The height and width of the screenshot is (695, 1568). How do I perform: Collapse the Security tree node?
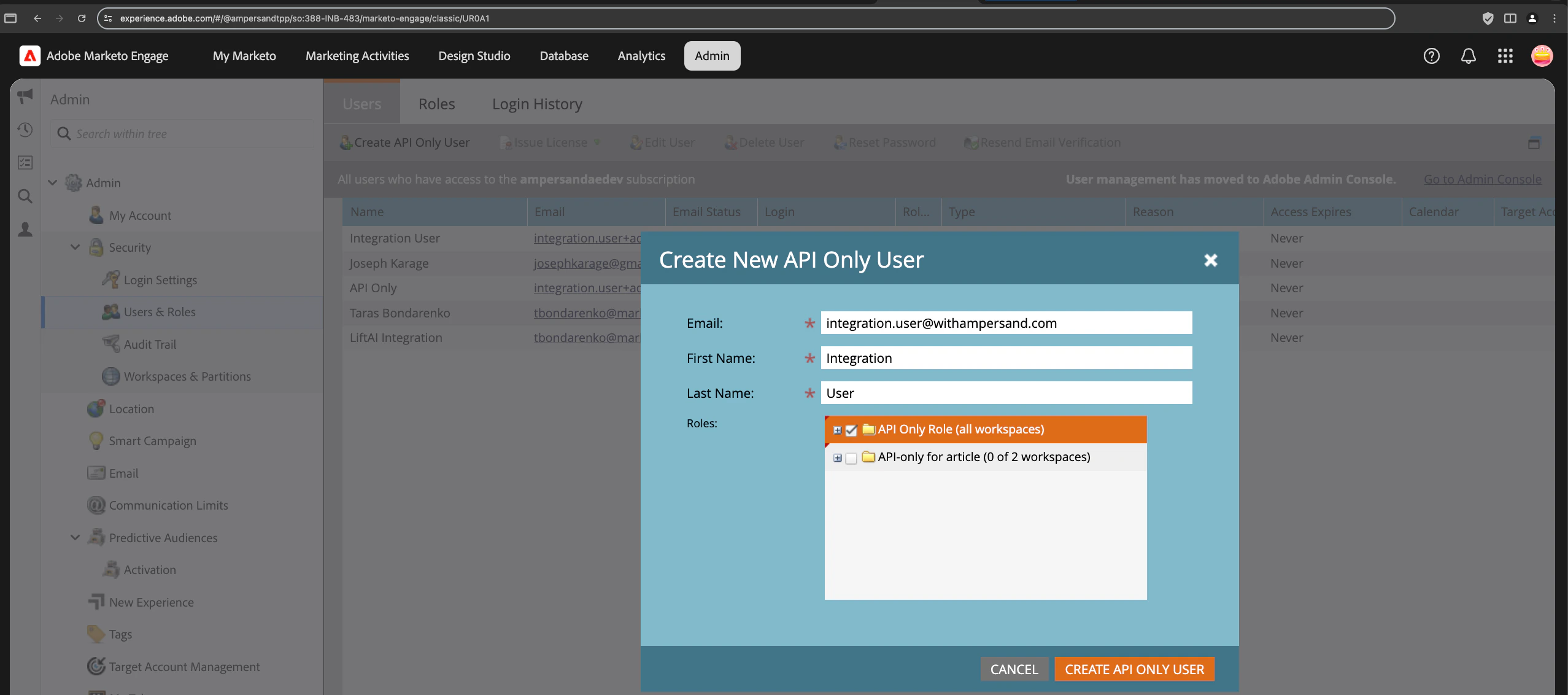click(x=75, y=247)
